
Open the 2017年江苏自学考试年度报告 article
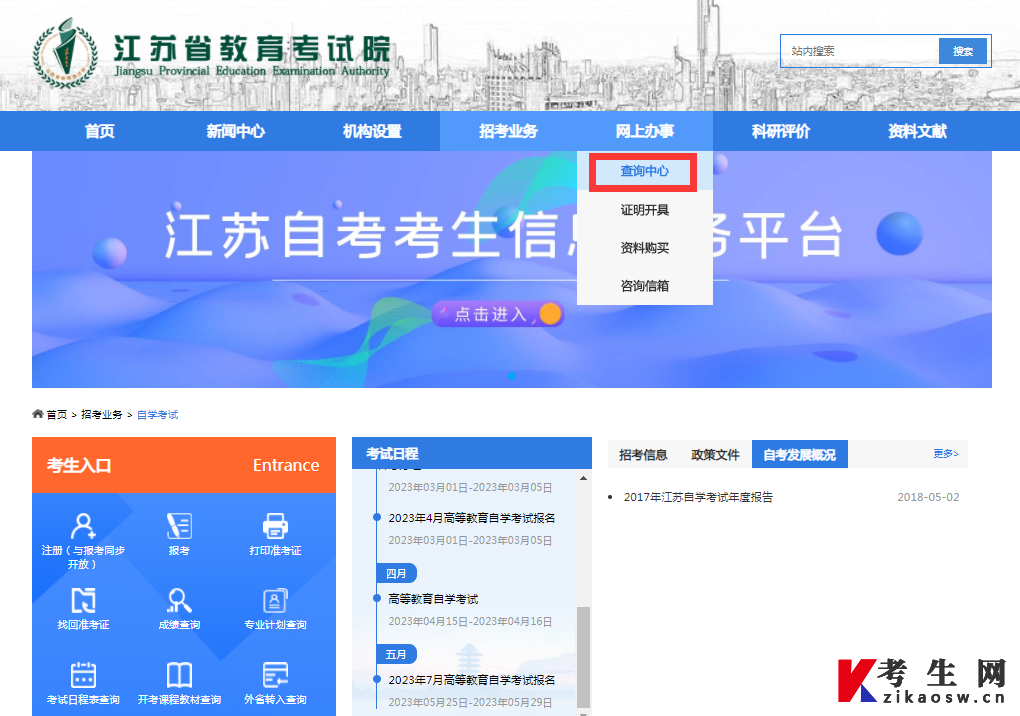pyautogui.click(x=698, y=497)
